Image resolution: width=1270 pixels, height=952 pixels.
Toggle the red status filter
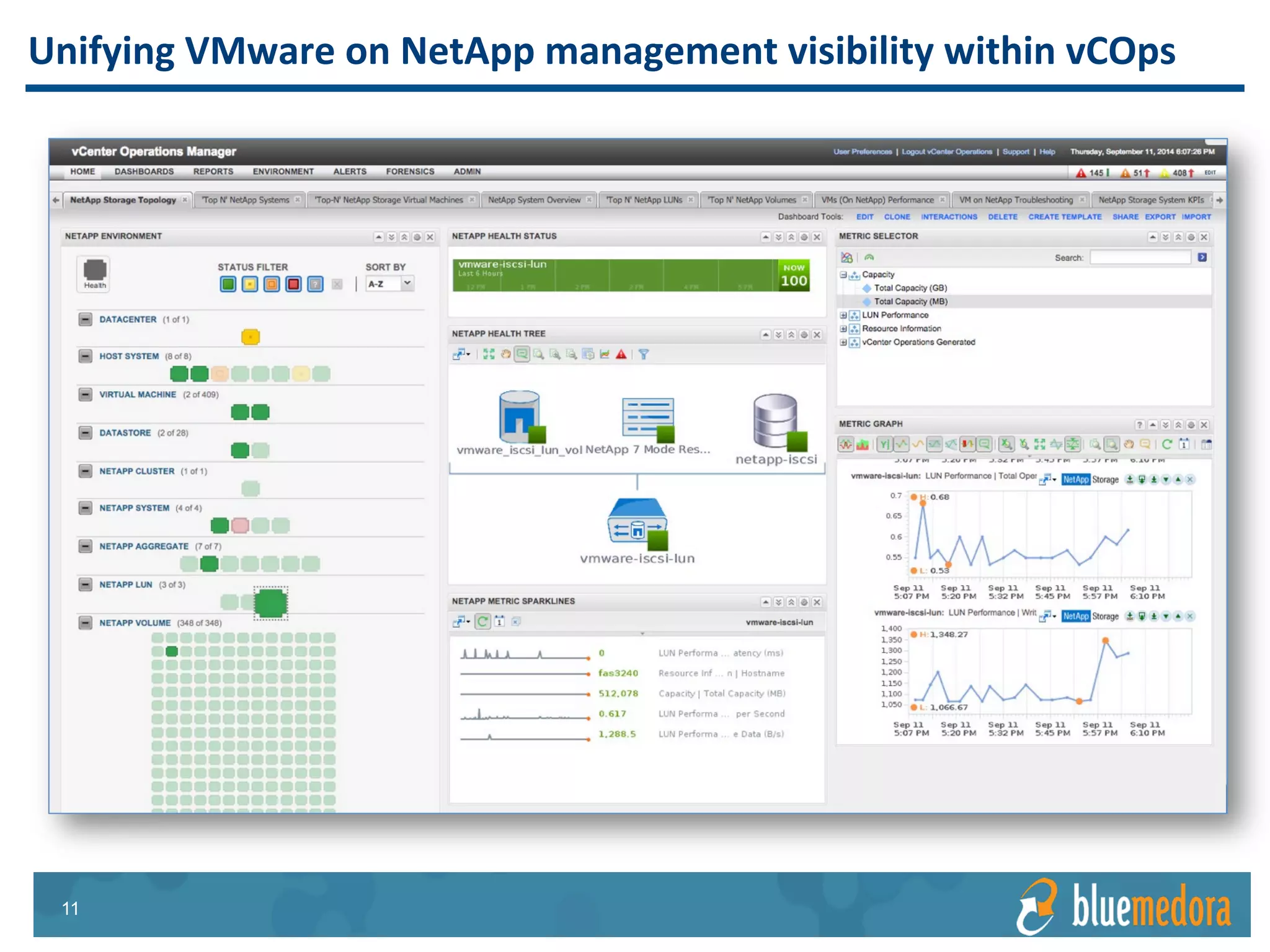coord(293,284)
